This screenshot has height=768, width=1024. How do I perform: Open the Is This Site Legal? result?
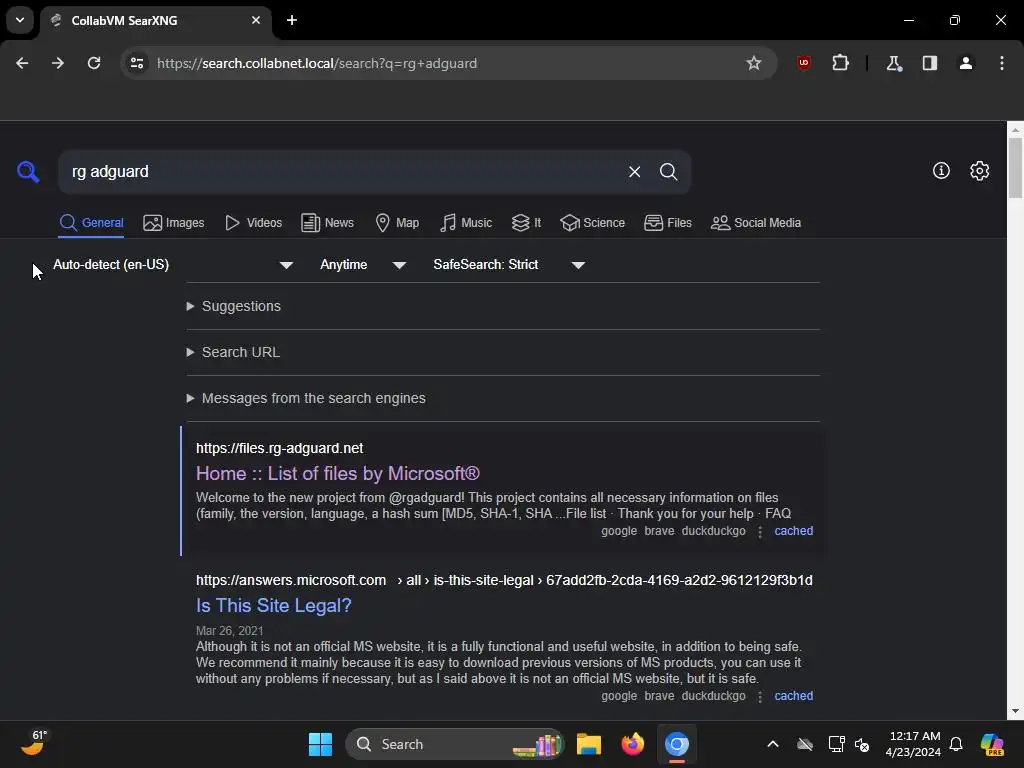(274, 605)
